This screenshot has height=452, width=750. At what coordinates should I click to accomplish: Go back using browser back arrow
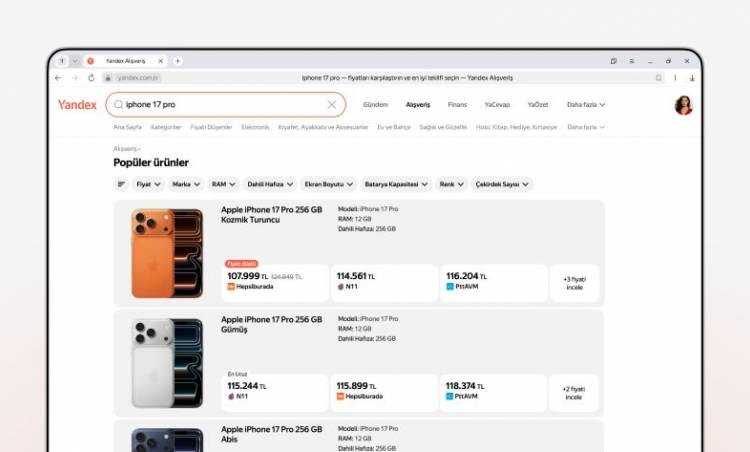tap(58, 77)
